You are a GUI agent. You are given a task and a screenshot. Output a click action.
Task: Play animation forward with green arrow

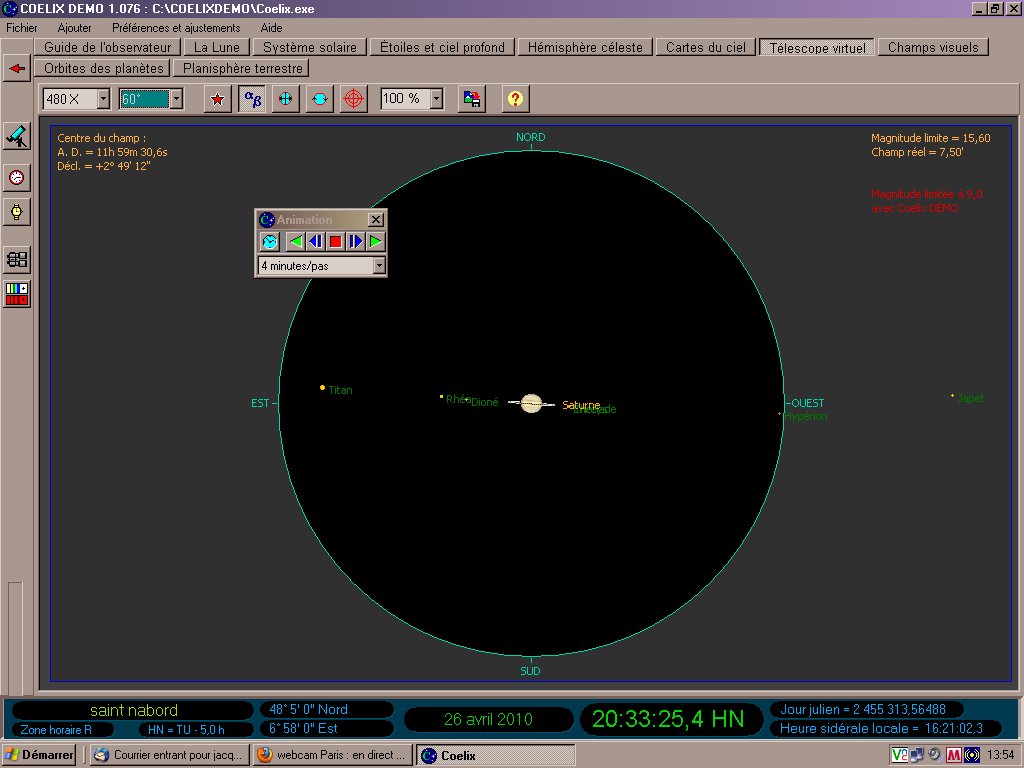pyautogui.click(x=376, y=242)
